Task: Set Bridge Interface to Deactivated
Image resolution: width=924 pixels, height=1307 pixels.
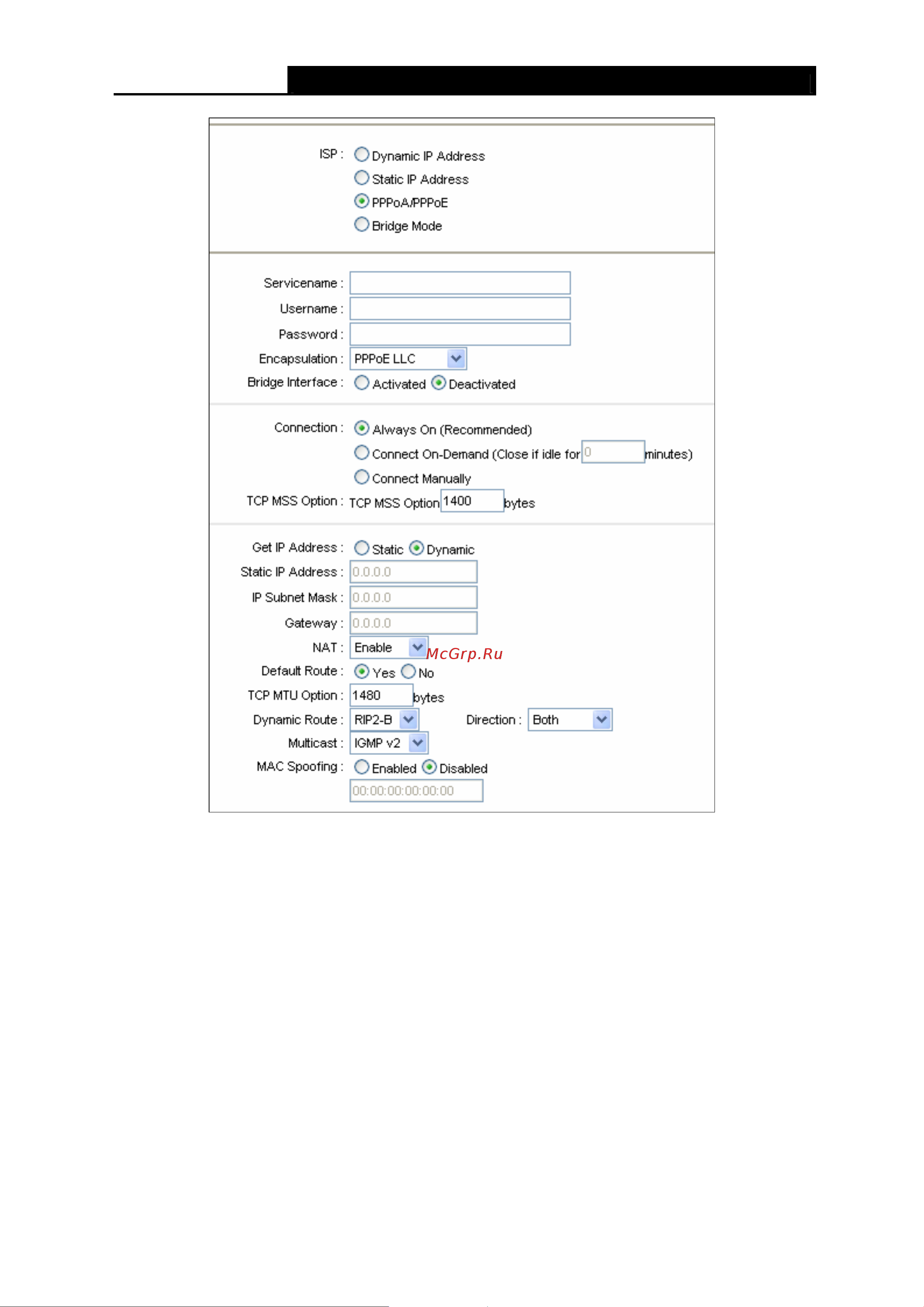Action: tap(438, 383)
